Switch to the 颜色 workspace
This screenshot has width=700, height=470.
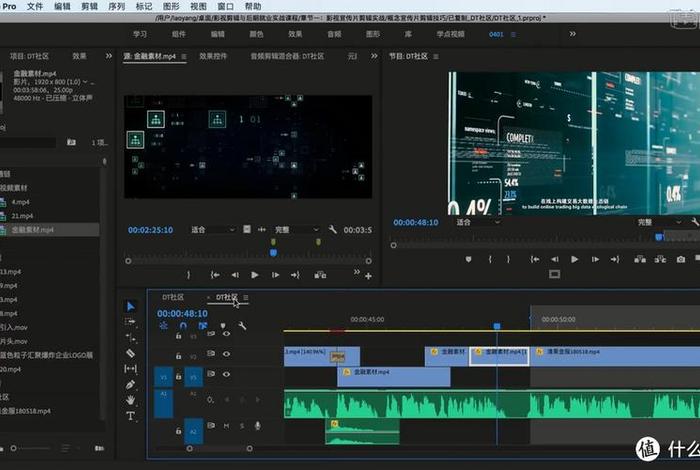pos(254,34)
